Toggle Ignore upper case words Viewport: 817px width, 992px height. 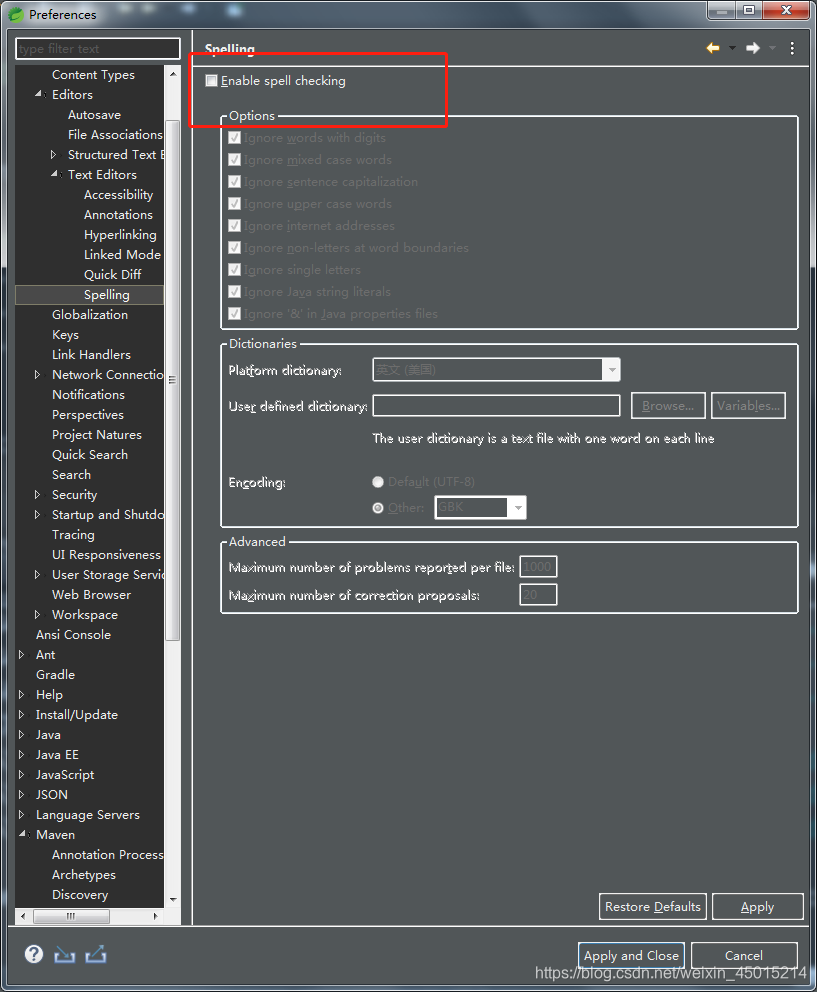click(x=234, y=204)
